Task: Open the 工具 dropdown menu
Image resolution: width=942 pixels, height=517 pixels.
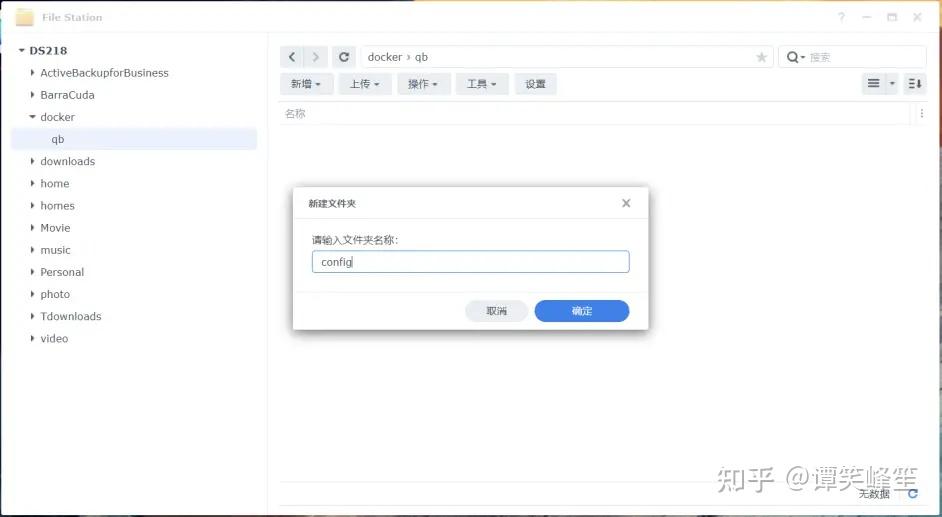Action: [482, 84]
